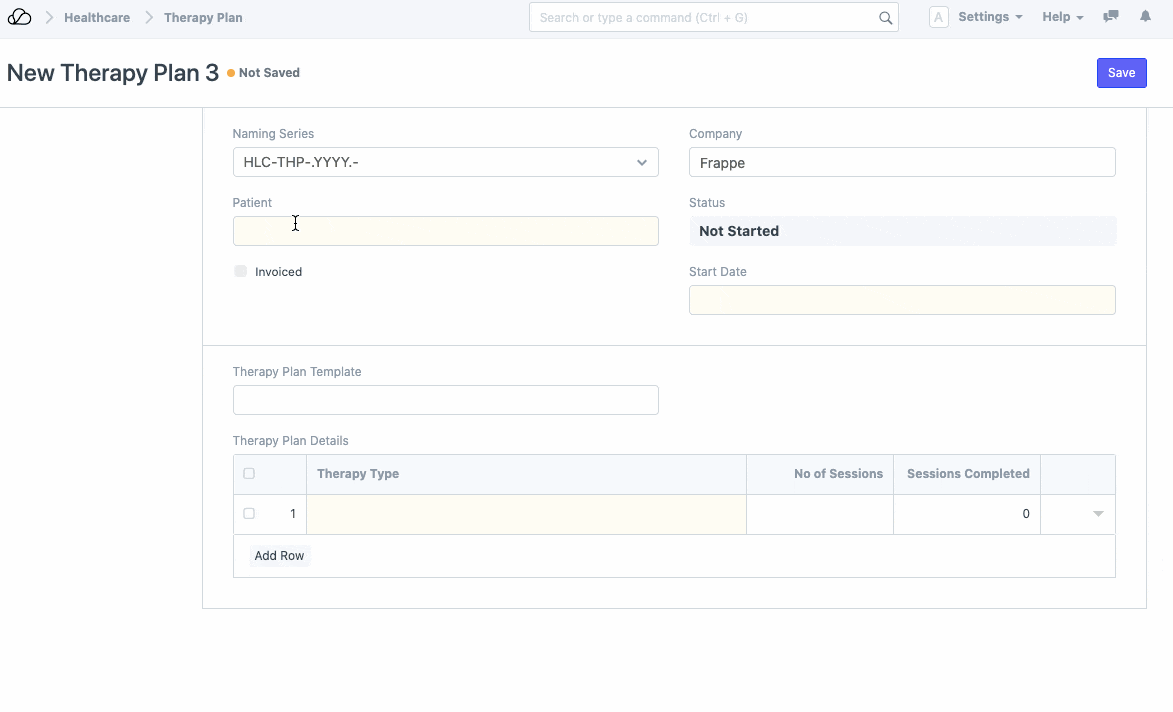The image size is (1173, 712).
Task: Open the Settings dropdown menu
Action: point(989,17)
